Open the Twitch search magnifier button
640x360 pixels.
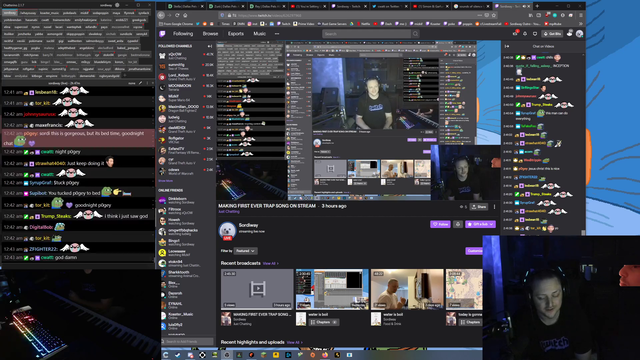click(x=416, y=34)
